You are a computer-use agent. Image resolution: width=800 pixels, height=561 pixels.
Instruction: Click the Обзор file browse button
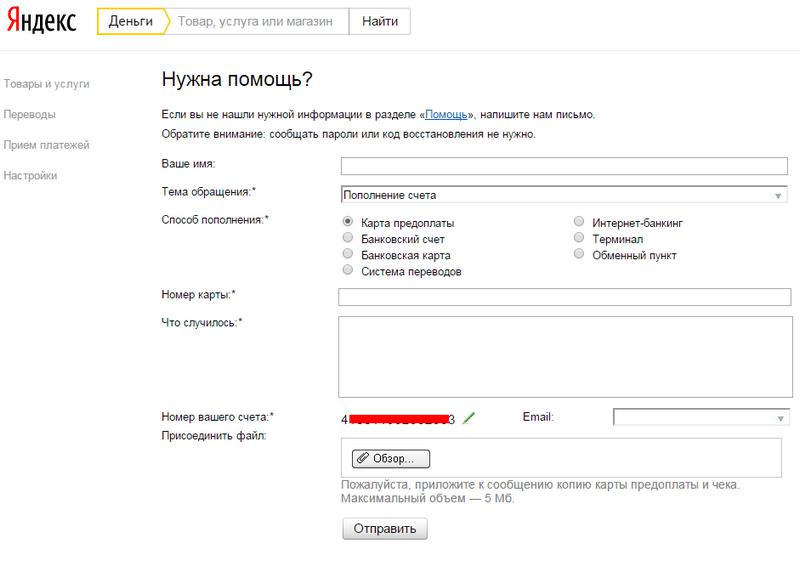pos(391,458)
